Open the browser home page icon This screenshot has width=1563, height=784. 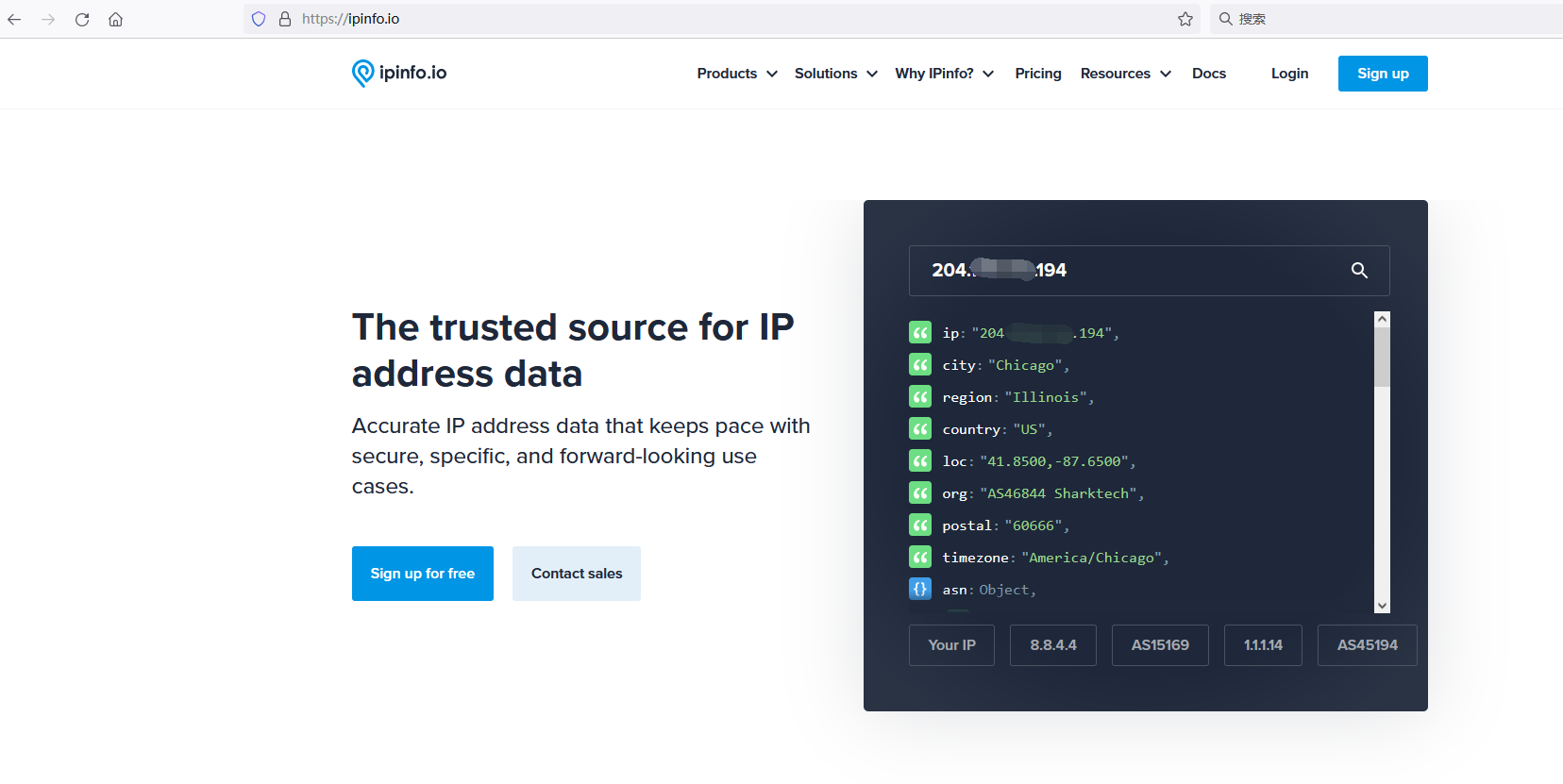pos(115,19)
